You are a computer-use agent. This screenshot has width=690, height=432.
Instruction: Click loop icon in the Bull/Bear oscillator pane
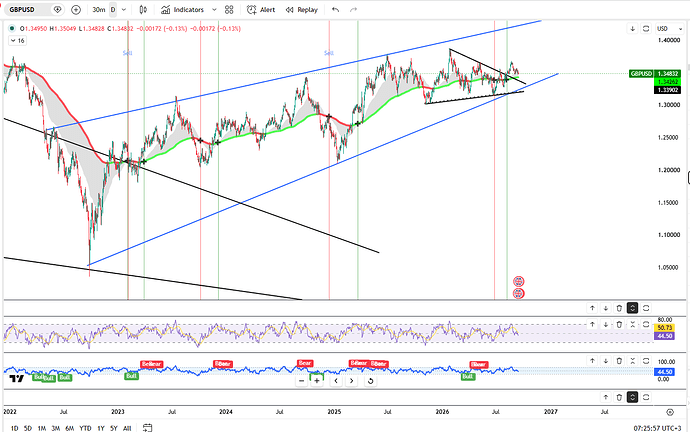(646, 361)
